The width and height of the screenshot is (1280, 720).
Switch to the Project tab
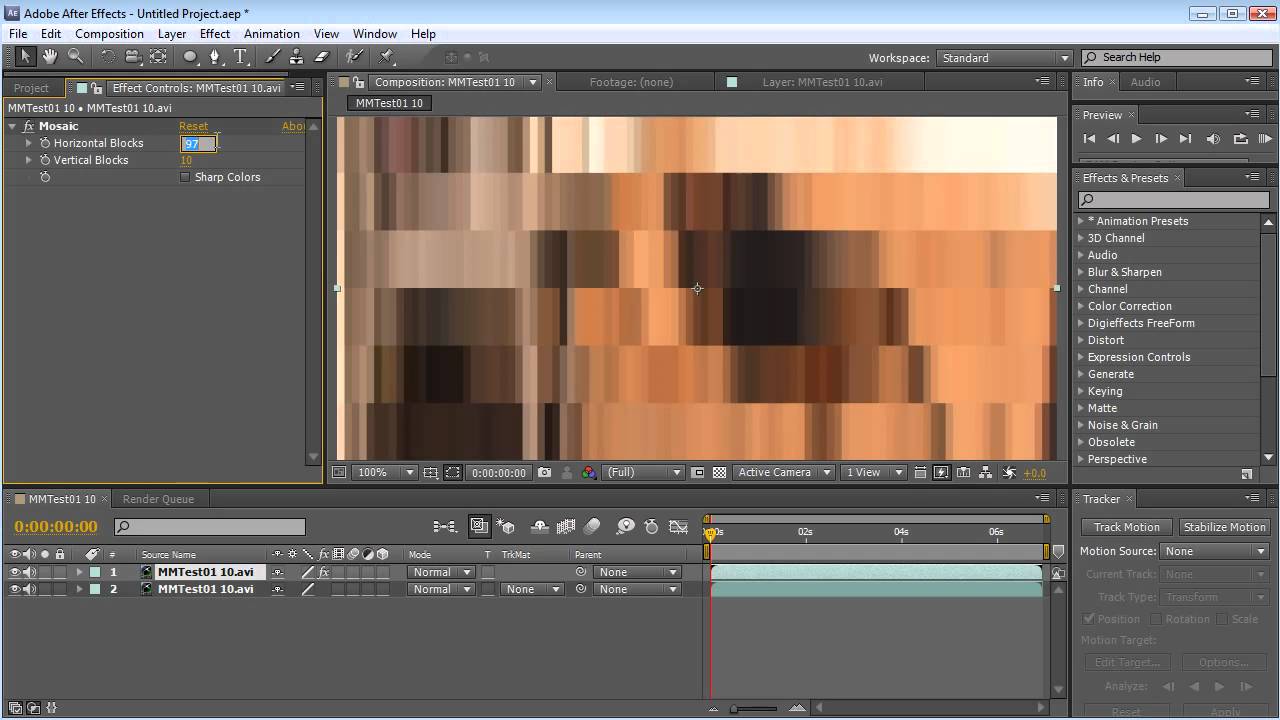[31, 88]
